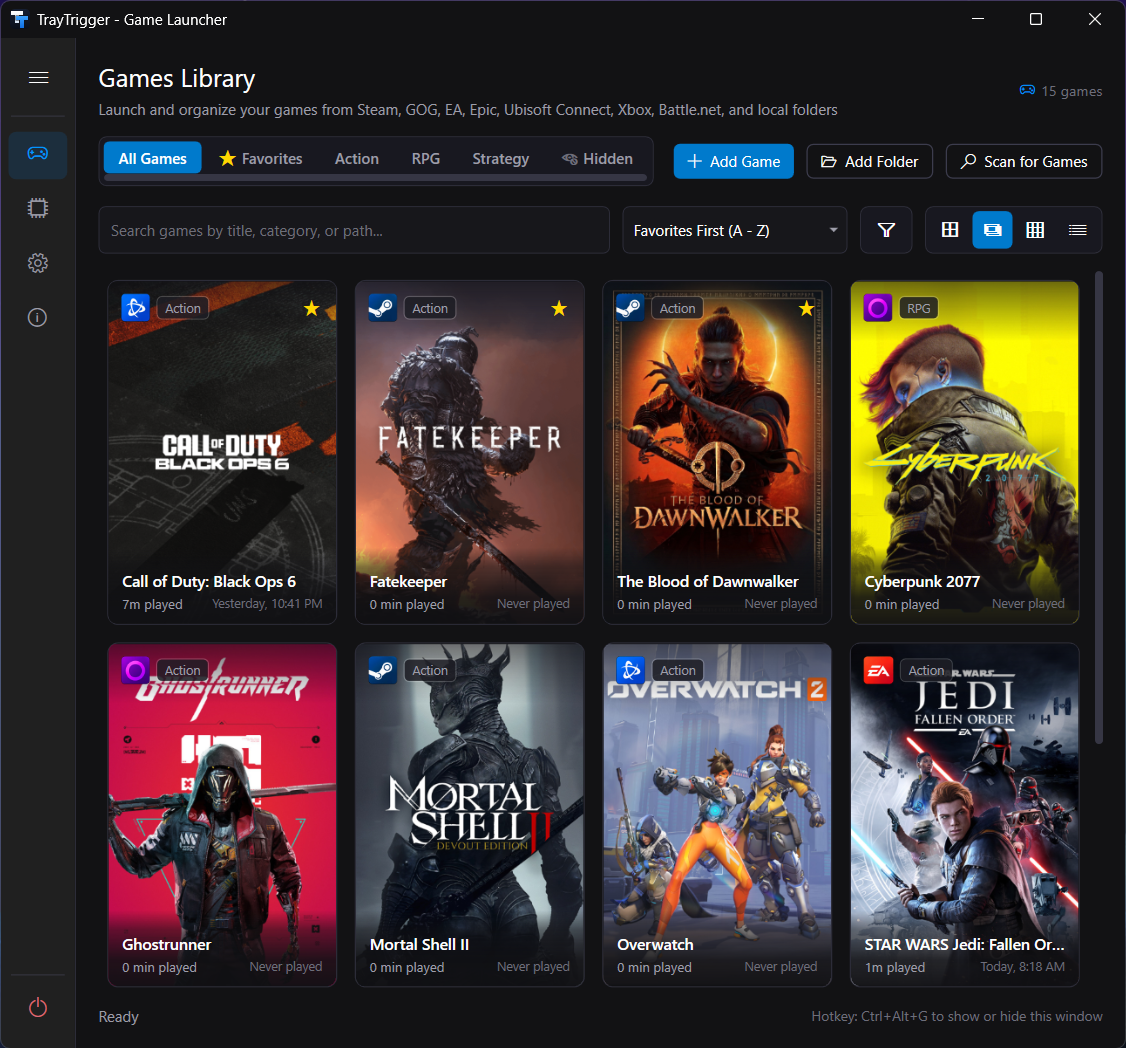The height and width of the screenshot is (1048, 1126).
Task: Switch to small grid view
Action: click(1035, 230)
